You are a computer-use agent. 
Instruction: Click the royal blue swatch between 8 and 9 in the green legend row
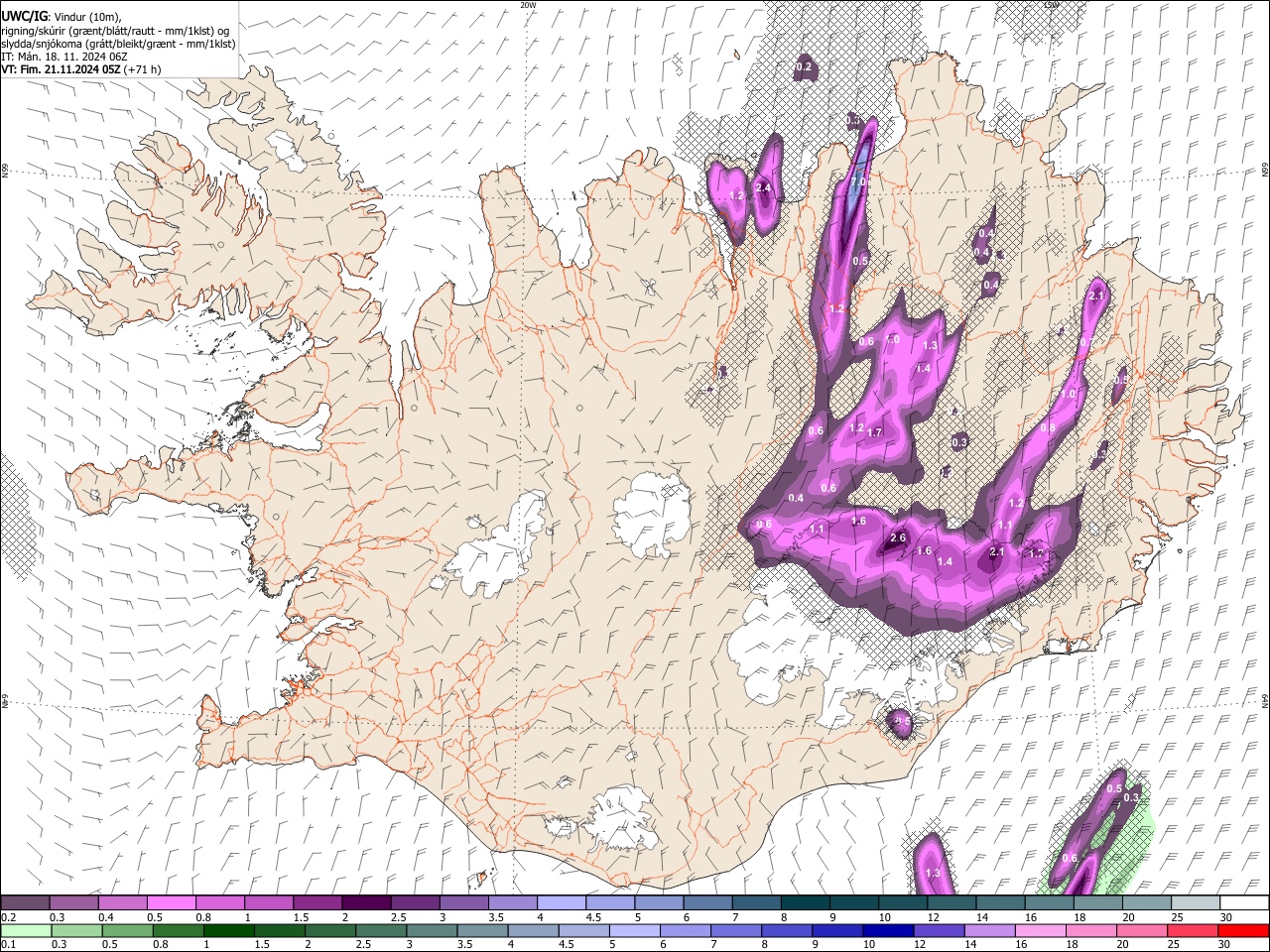click(787, 930)
